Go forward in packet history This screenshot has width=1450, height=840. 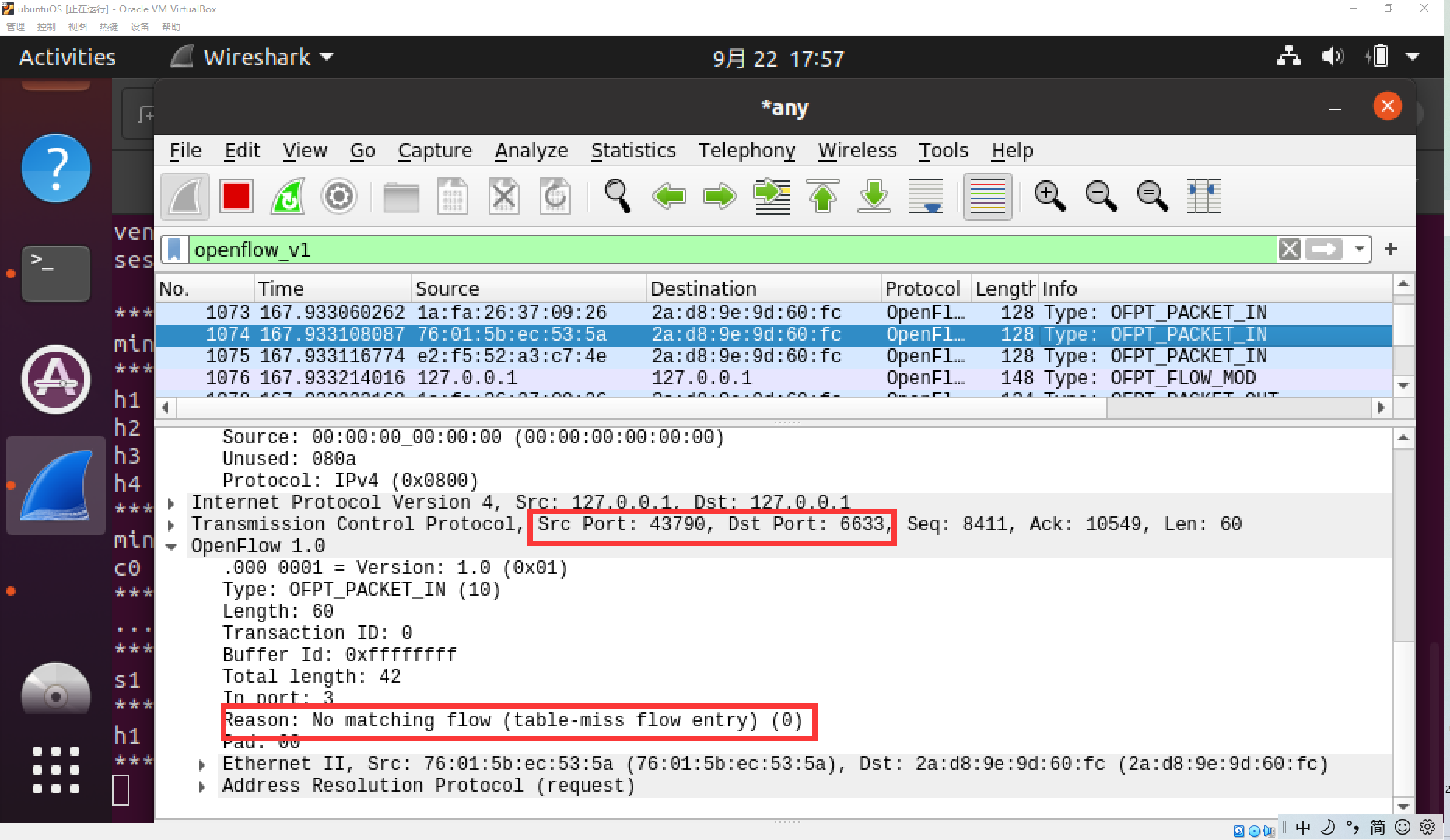pos(720,197)
